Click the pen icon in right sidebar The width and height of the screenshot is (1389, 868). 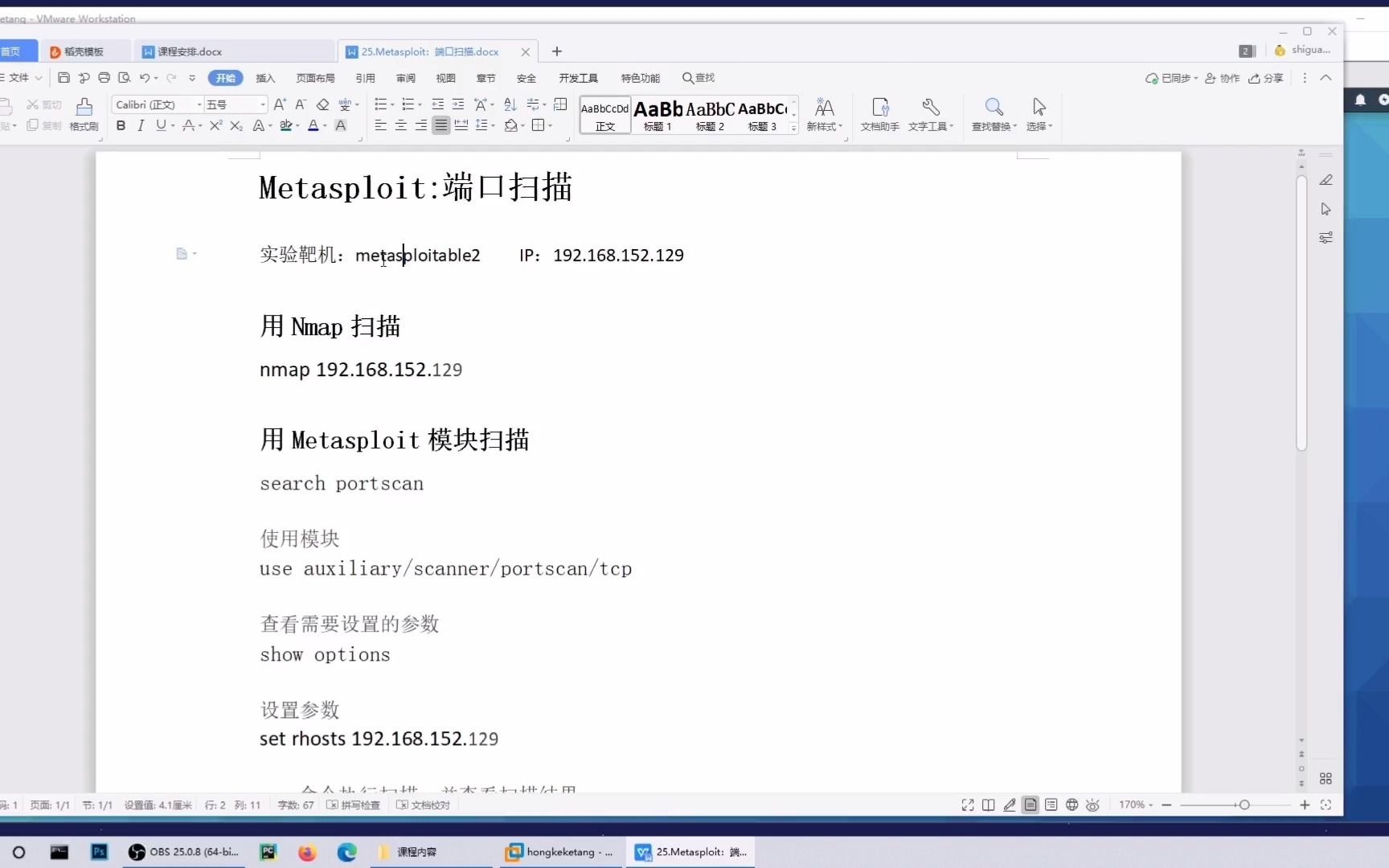pyautogui.click(x=1326, y=180)
